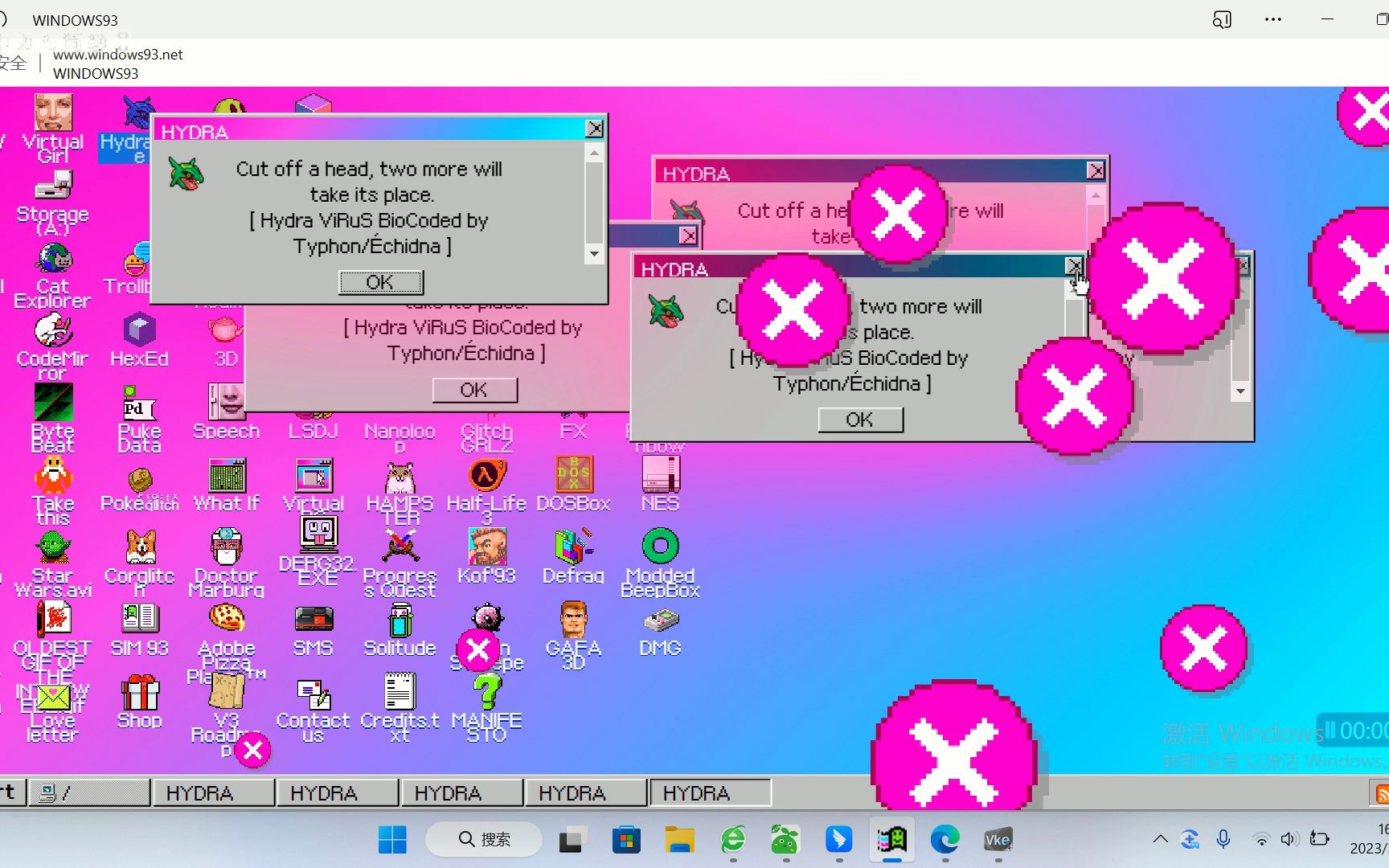Image resolution: width=1389 pixels, height=868 pixels.
Task: Open Windows Start menu
Action: [x=392, y=840]
